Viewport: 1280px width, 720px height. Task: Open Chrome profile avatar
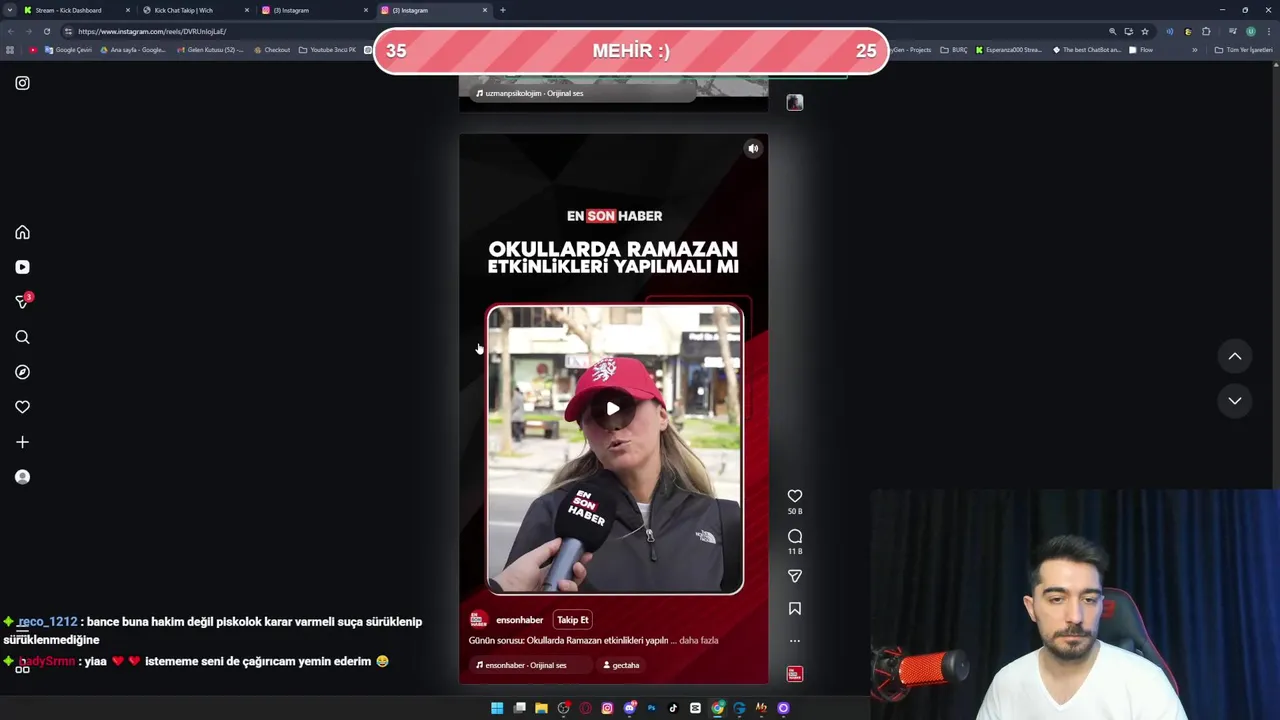point(1251,31)
